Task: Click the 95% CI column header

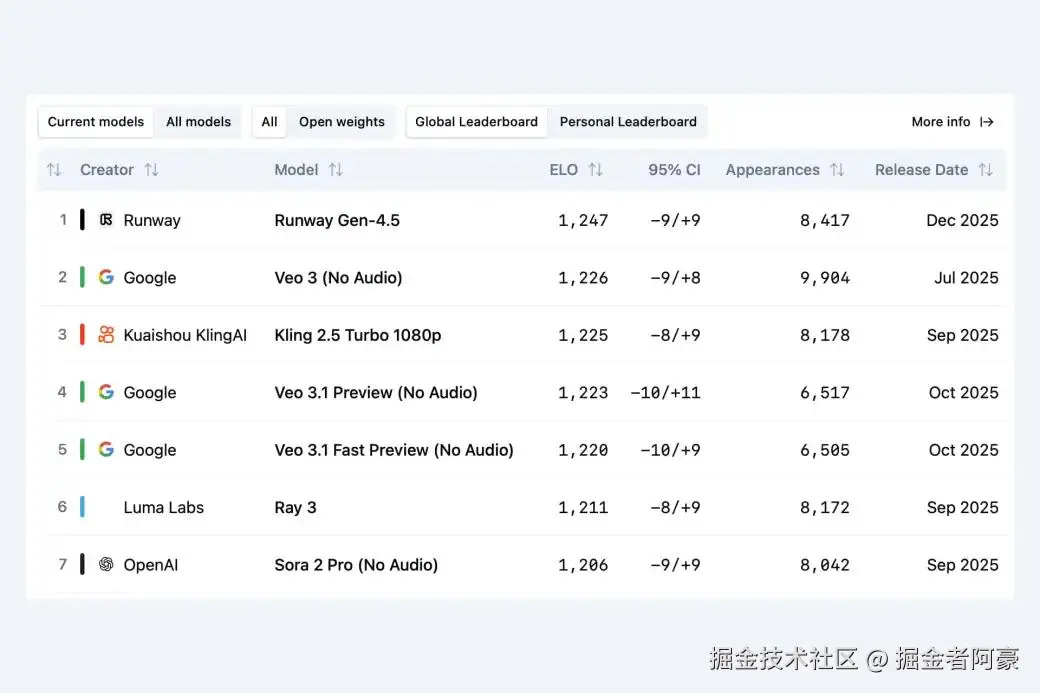Action: click(x=674, y=170)
